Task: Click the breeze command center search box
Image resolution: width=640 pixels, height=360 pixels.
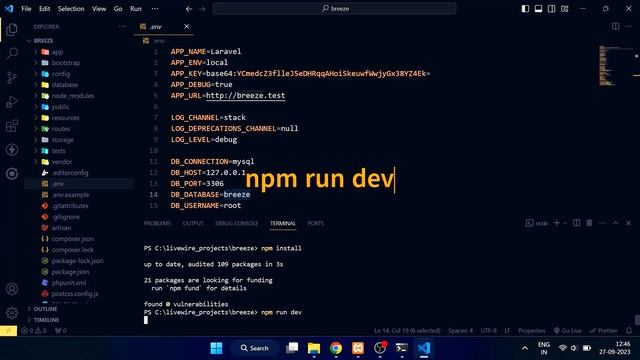Action: tap(334, 9)
